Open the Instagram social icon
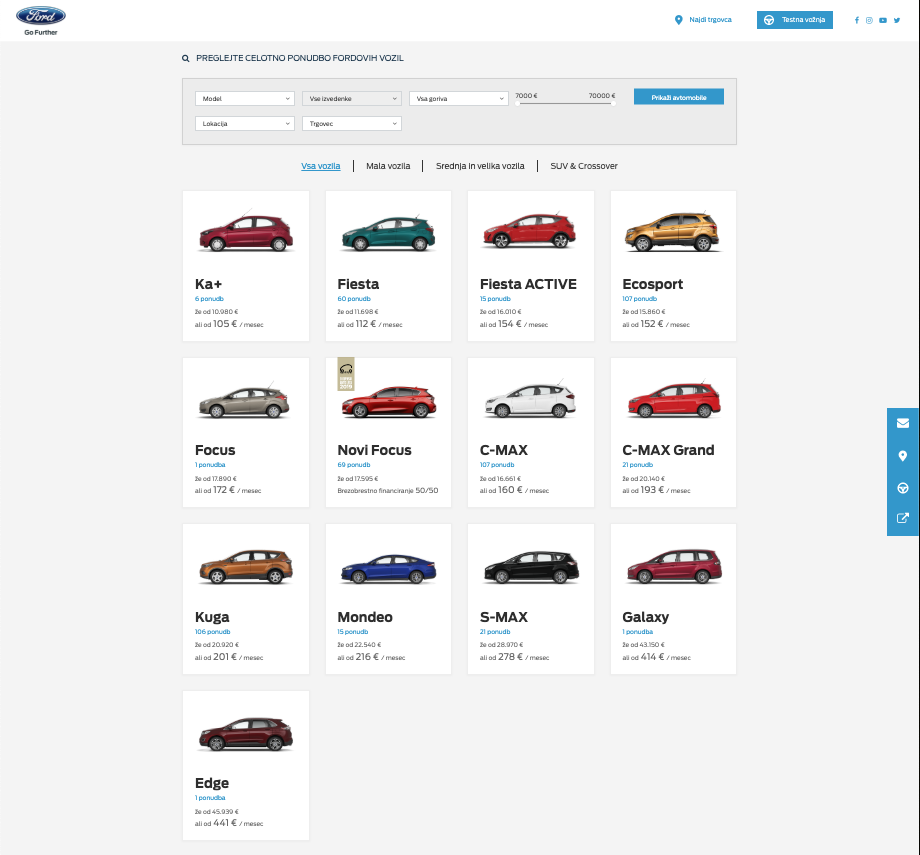 click(870, 20)
